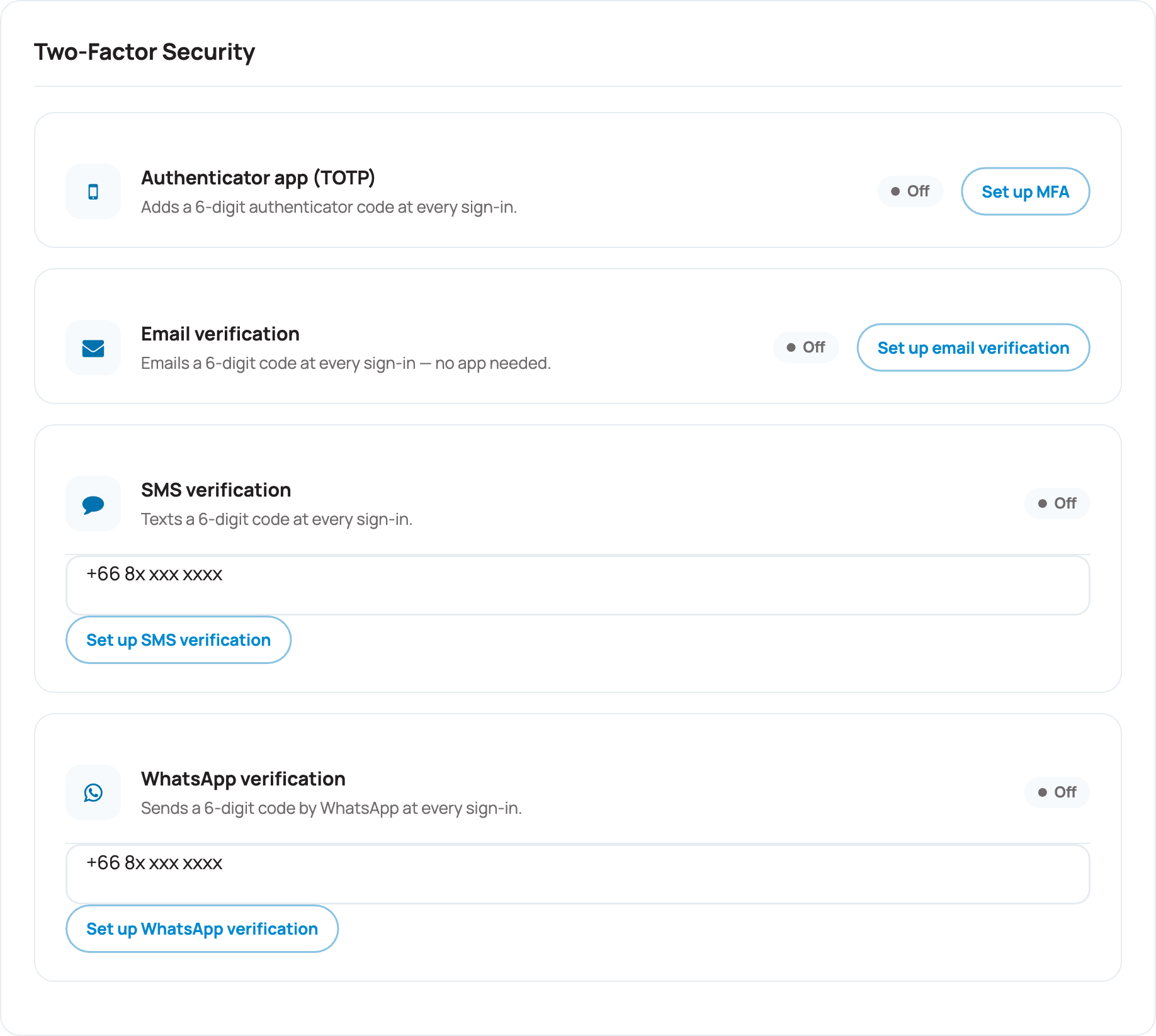Click the 'Texts a 6-digit code' description
1156x1036 pixels.
coord(277,519)
